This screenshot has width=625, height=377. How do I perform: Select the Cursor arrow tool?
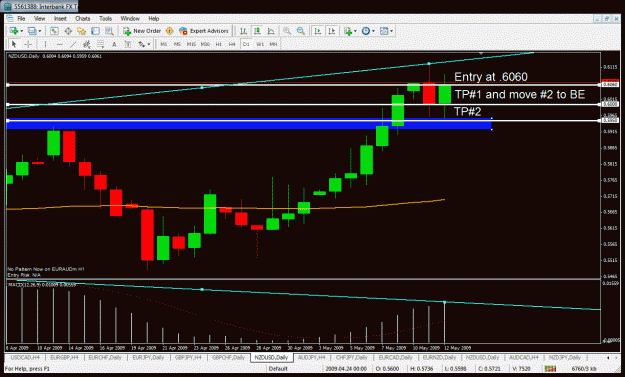click(14, 44)
